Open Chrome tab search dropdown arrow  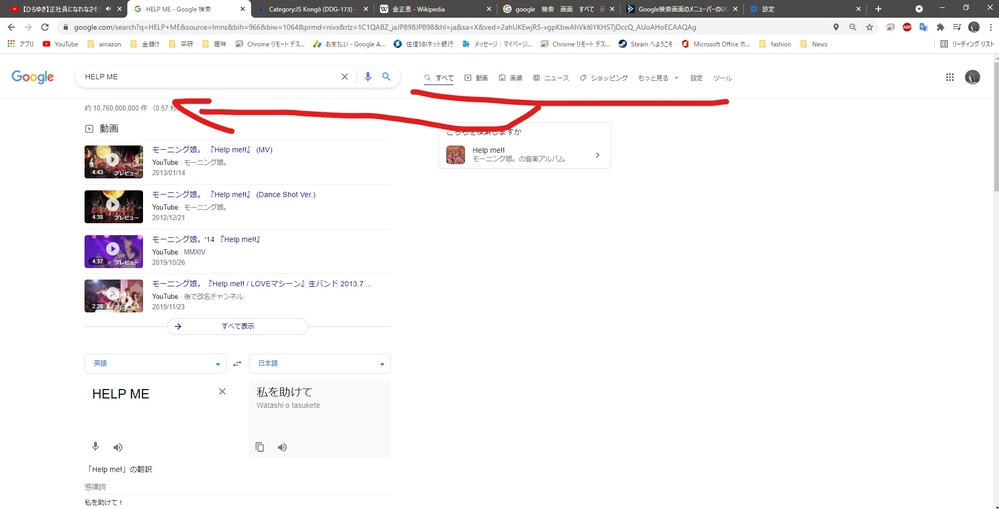pyautogui.click(x=919, y=9)
